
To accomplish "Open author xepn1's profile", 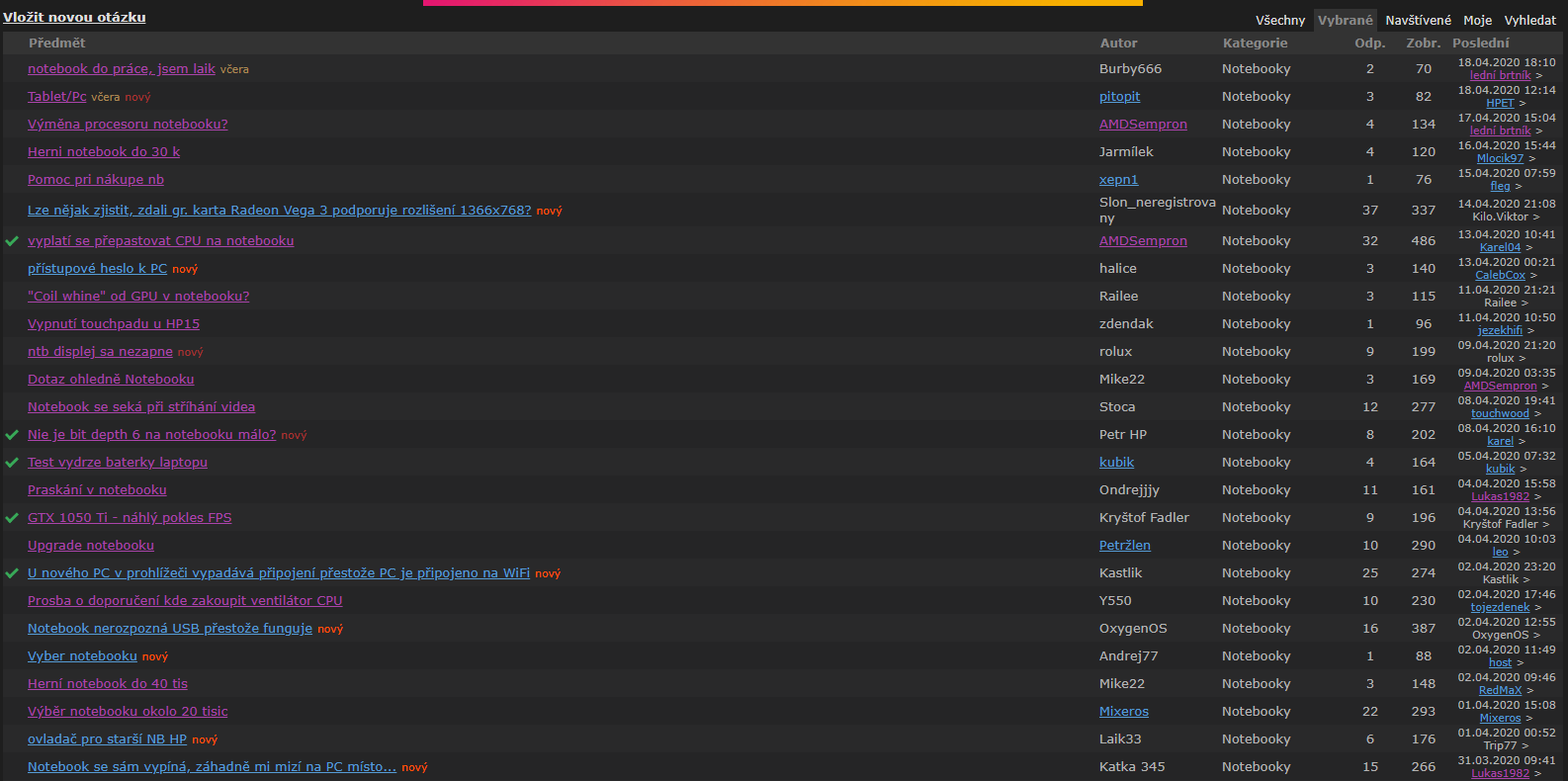I will (x=1118, y=180).
